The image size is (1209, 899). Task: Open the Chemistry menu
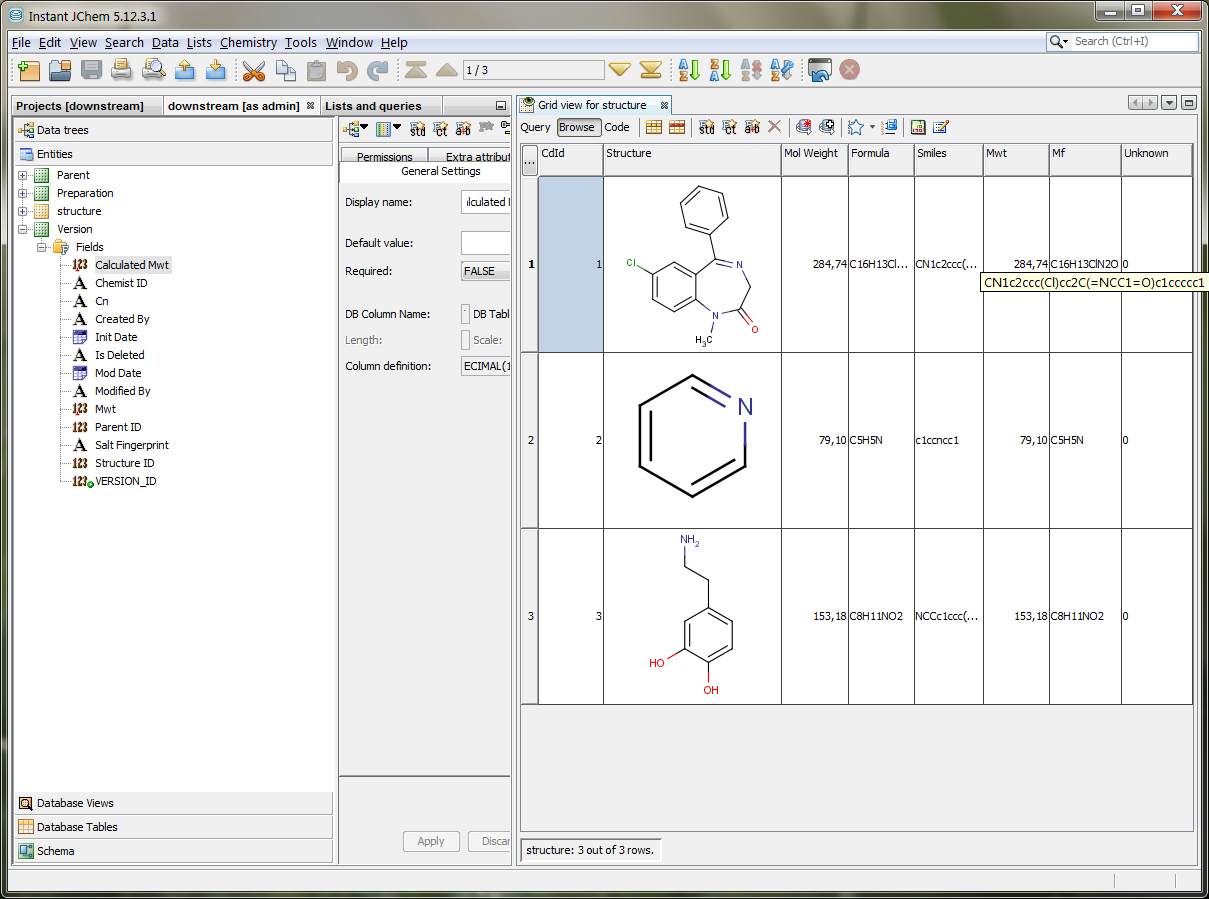tap(248, 42)
